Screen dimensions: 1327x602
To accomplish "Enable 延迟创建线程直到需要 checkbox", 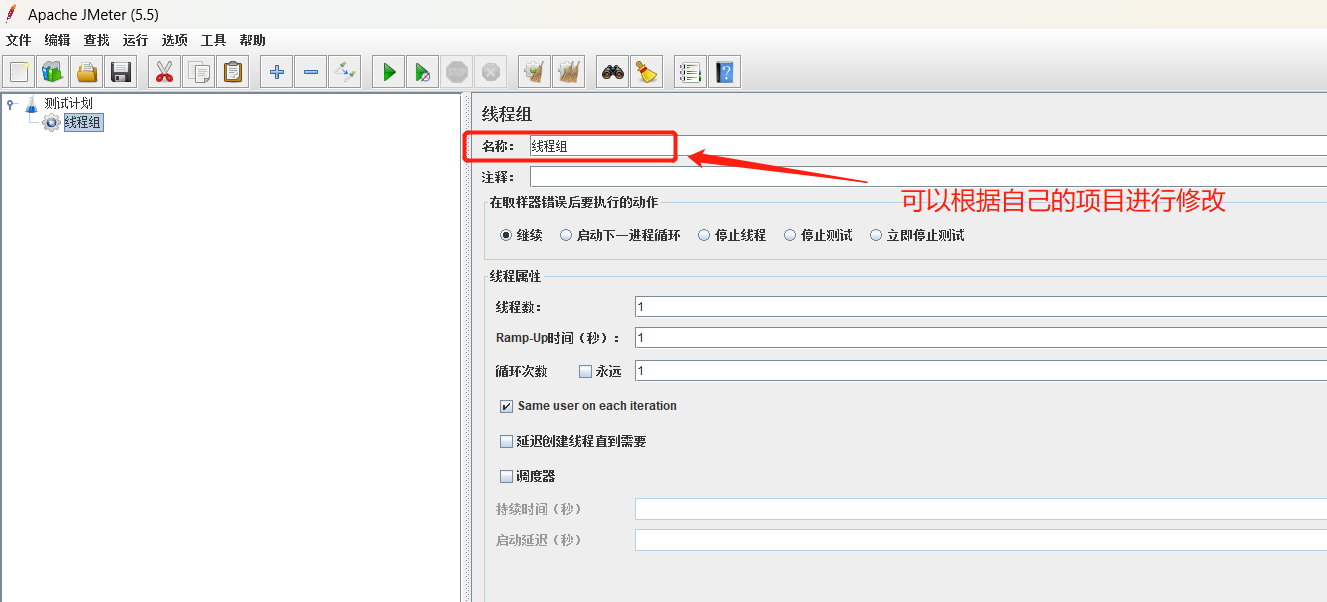I will [506, 442].
